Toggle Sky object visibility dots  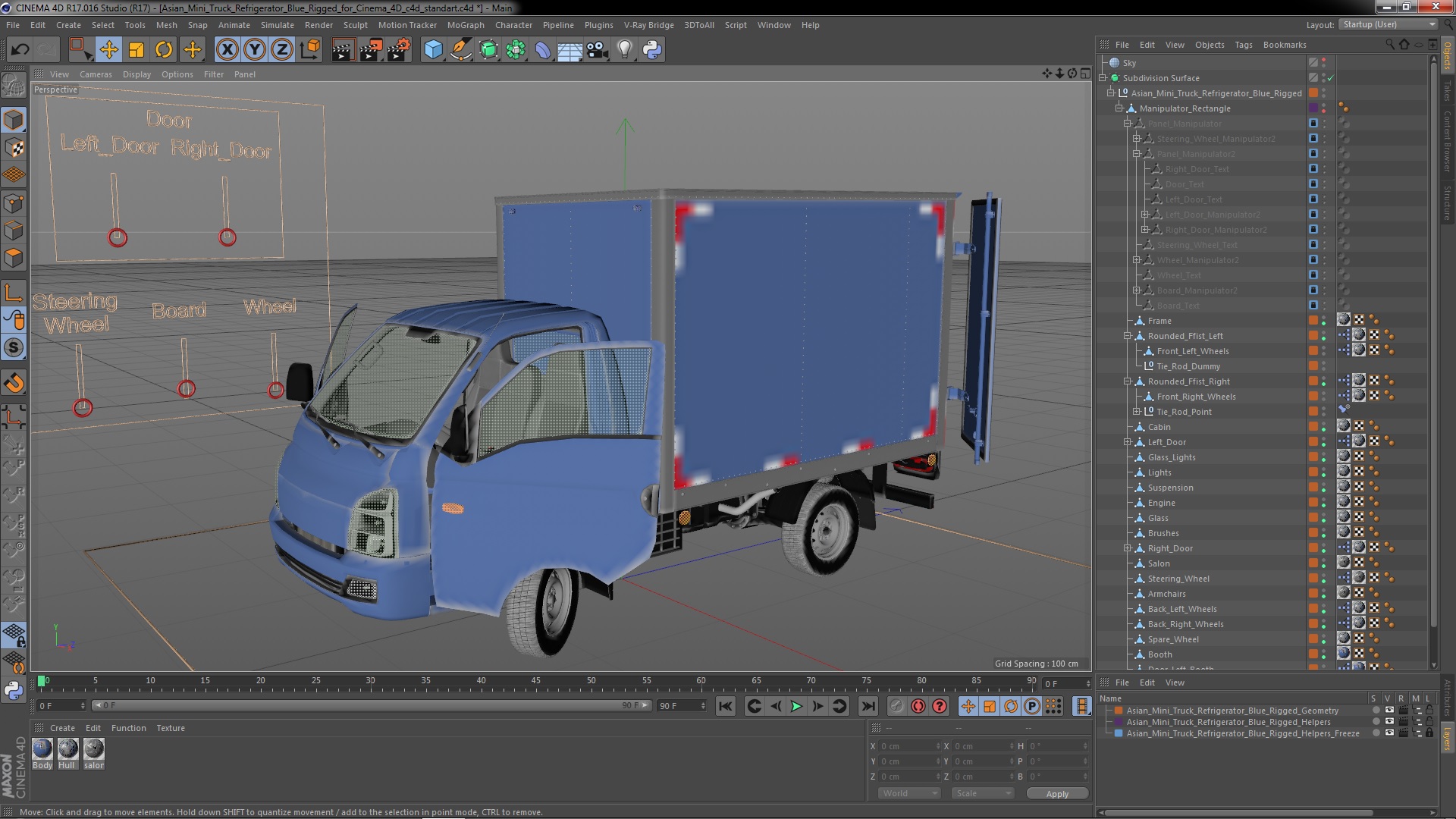[1324, 63]
